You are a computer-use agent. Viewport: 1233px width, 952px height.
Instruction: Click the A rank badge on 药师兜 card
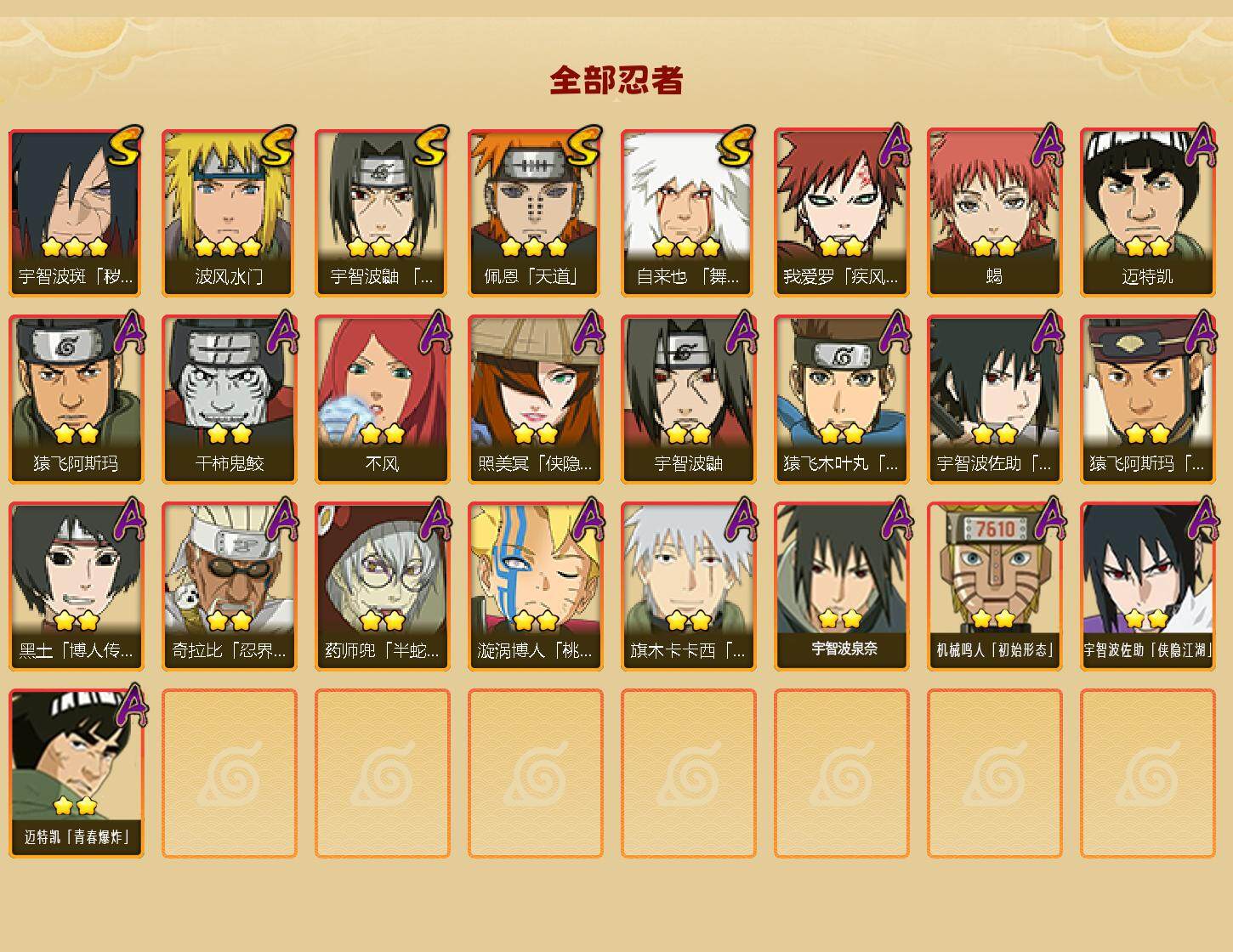(434, 519)
